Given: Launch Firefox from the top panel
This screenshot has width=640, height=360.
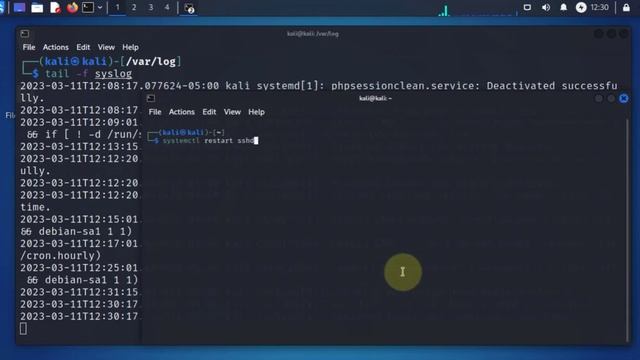Looking at the screenshot, I should click(x=72, y=7).
